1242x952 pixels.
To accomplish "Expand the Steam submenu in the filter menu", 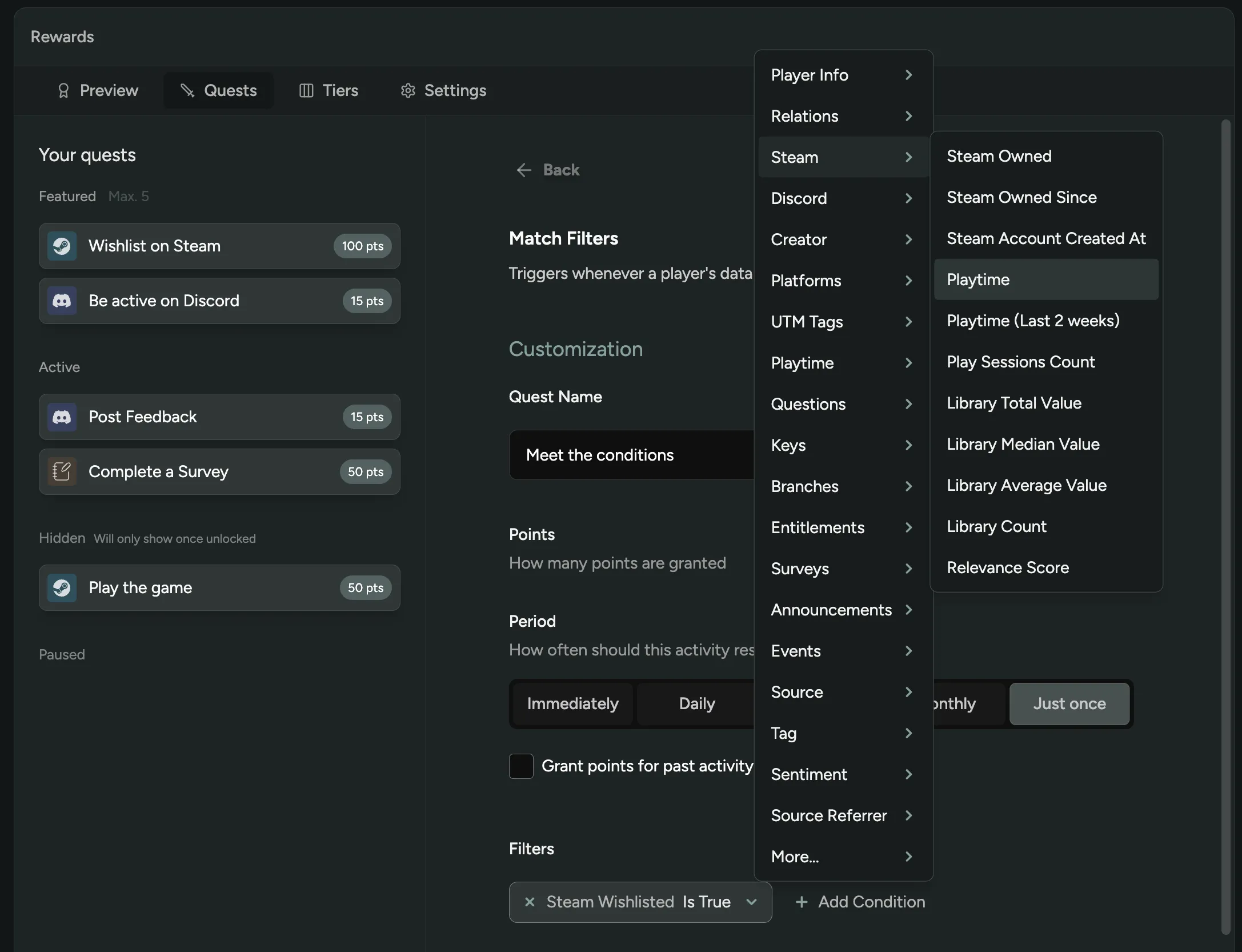I will (842, 157).
